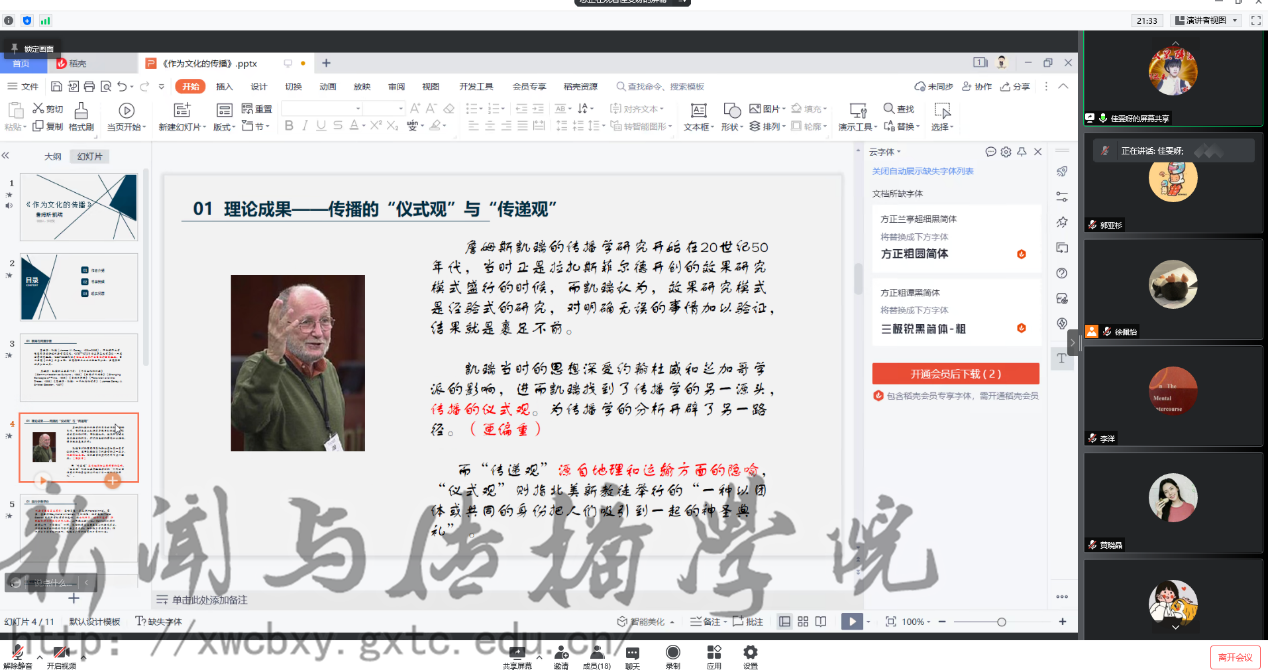Toggle Record (录制) in meeting toolbar
Viewport: 1268px width, 672px height.
tap(673, 656)
